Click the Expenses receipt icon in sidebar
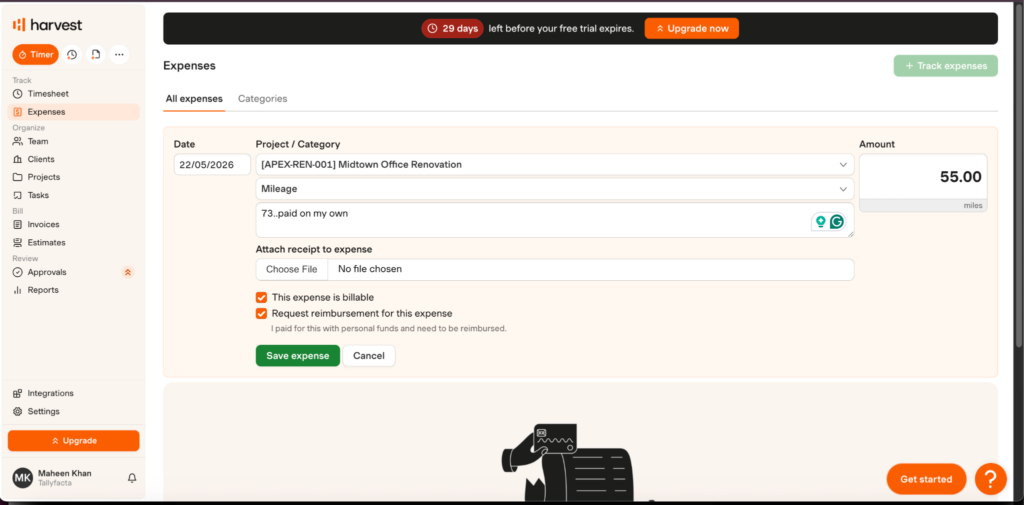This screenshot has width=1024, height=505. coord(18,112)
